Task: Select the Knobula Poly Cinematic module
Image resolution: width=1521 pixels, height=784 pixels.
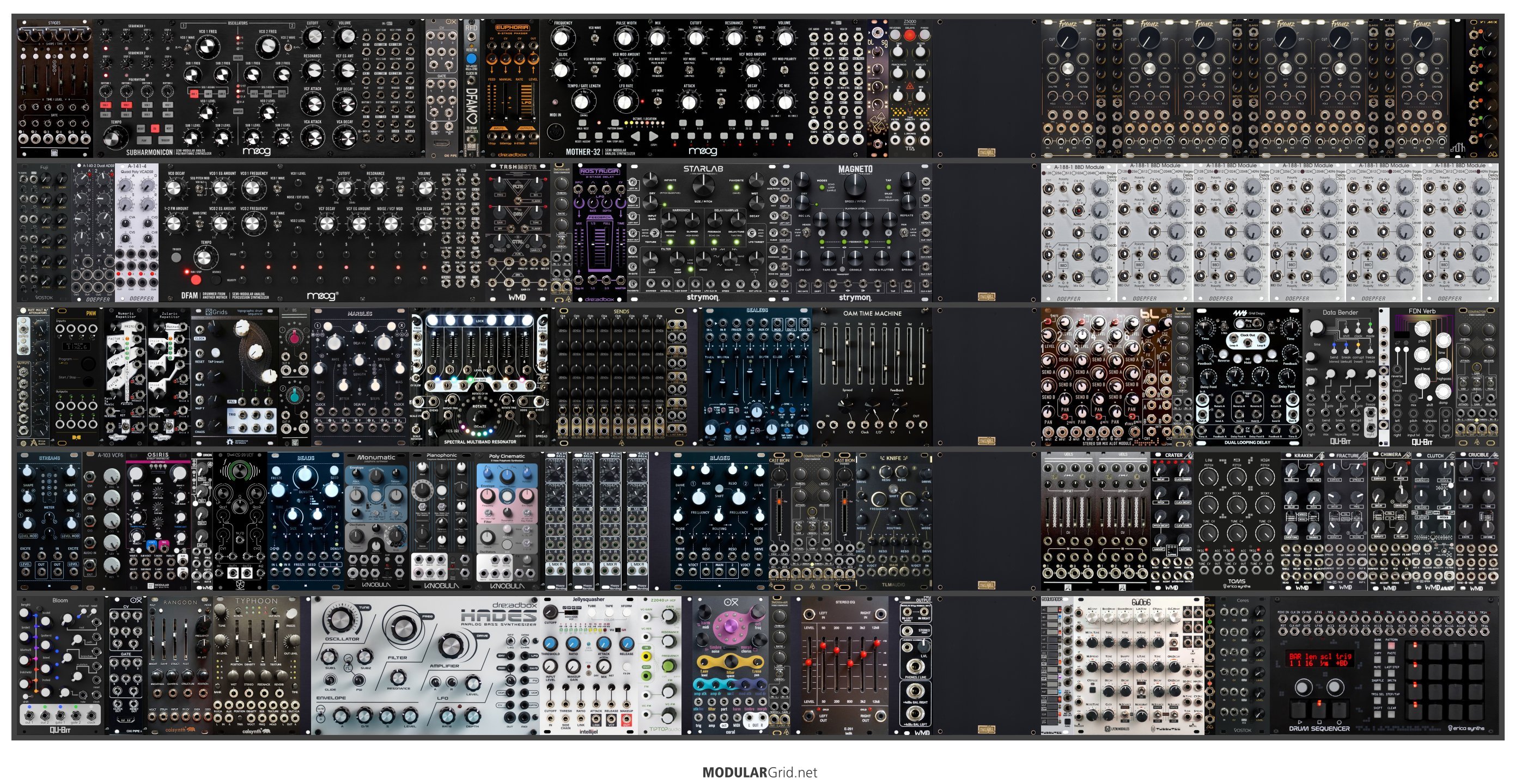Action: pyautogui.click(x=507, y=521)
